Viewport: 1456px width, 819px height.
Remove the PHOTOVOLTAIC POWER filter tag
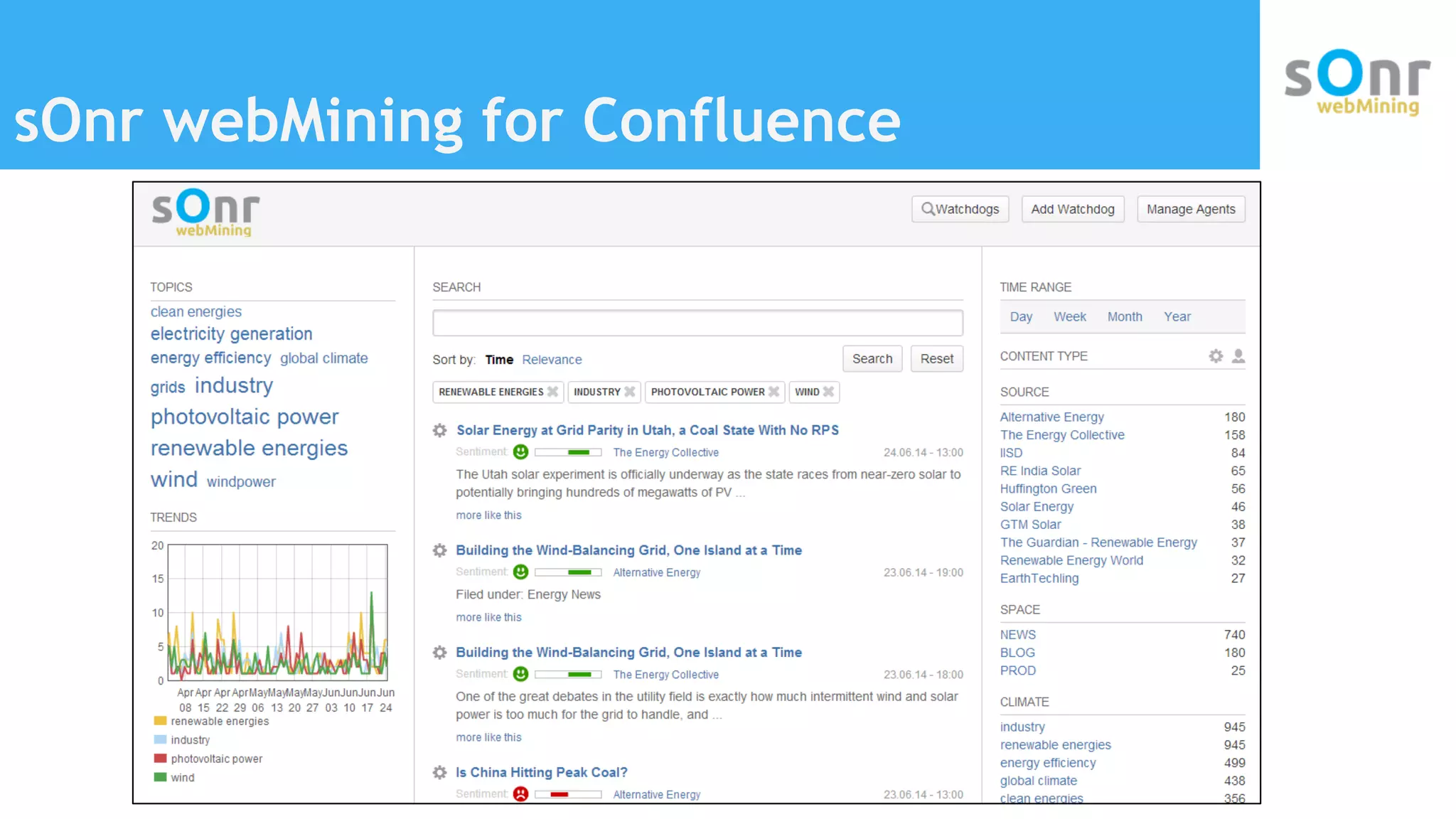(774, 392)
